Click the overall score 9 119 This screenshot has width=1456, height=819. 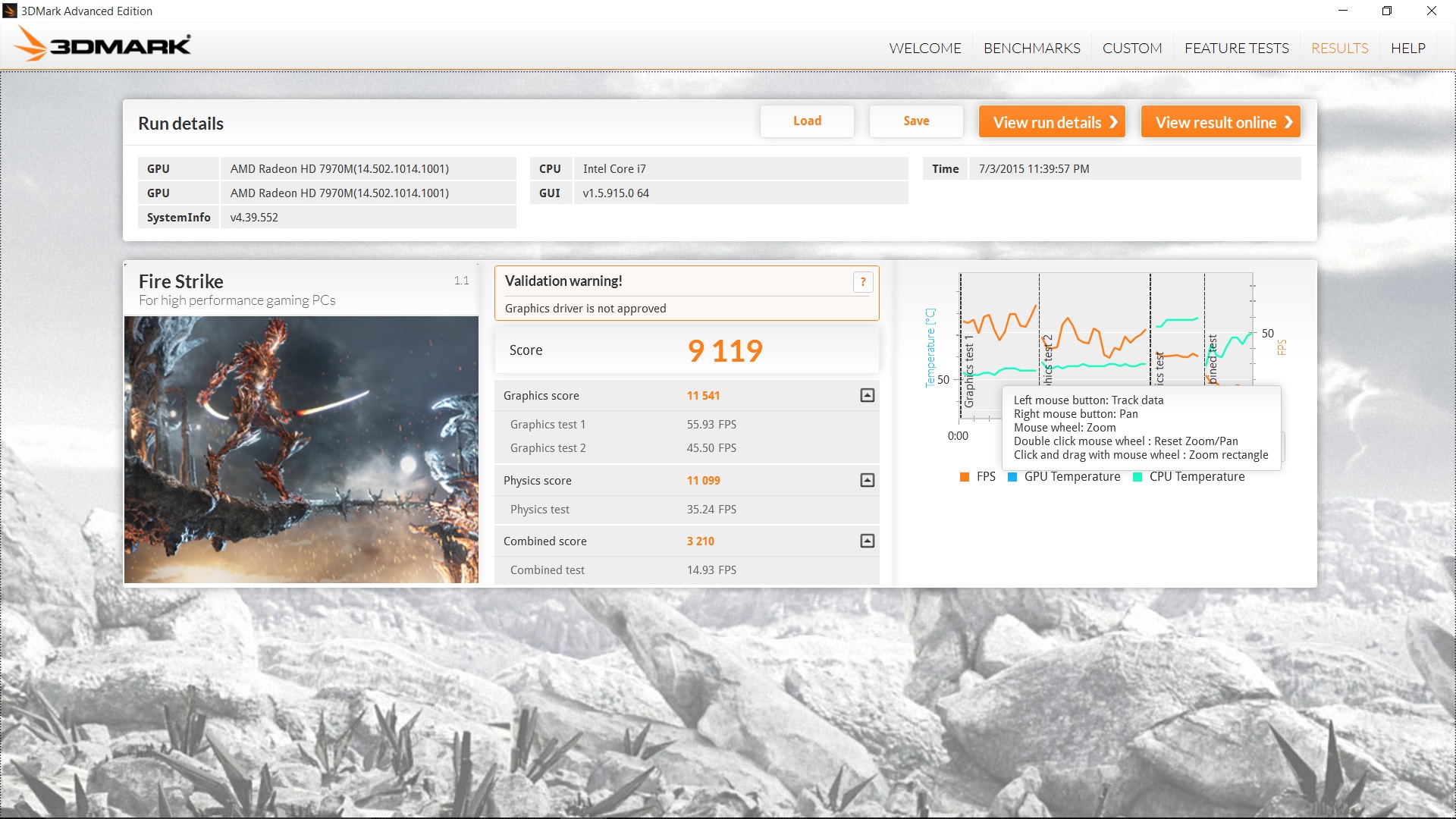(x=725, y=350)
